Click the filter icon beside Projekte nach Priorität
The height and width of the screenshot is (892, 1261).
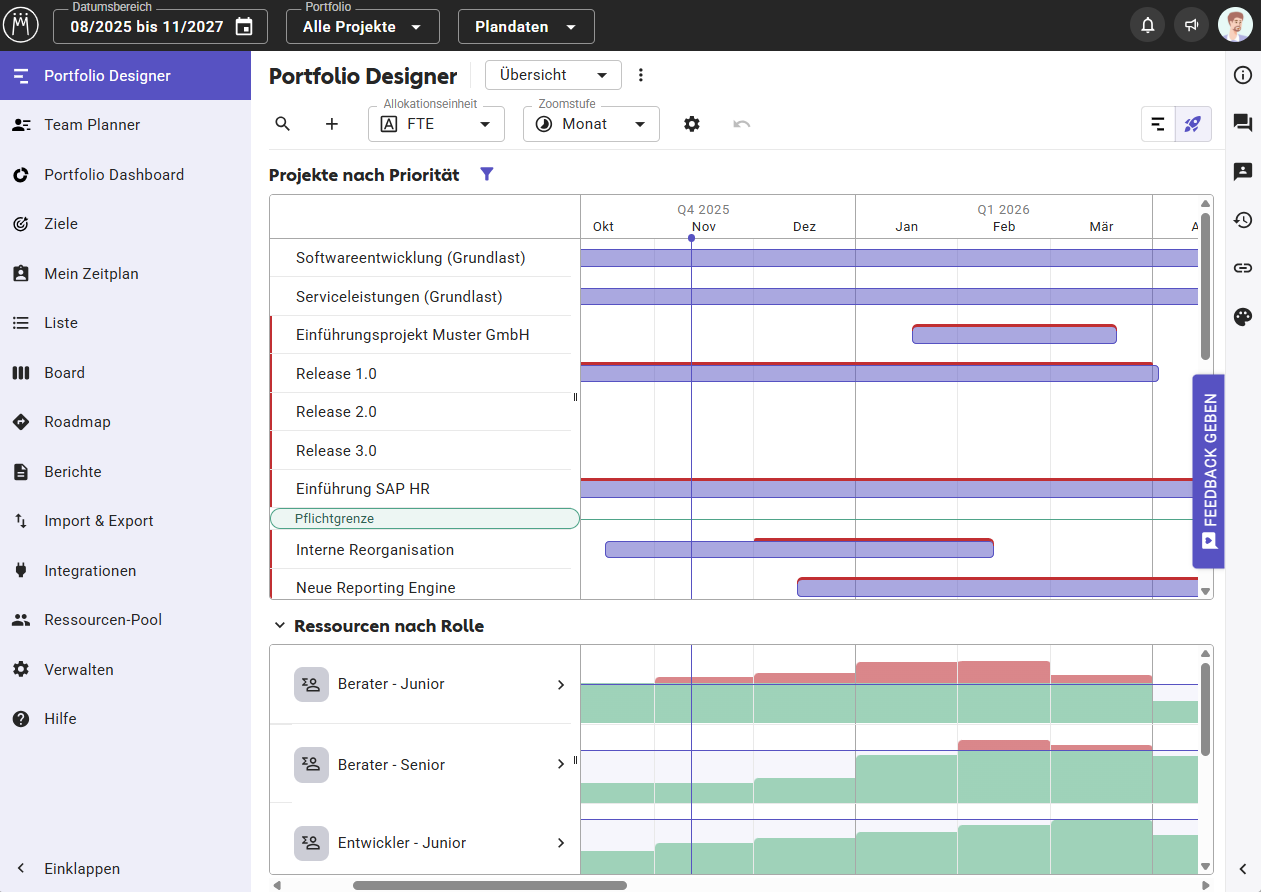coord(487,174)
